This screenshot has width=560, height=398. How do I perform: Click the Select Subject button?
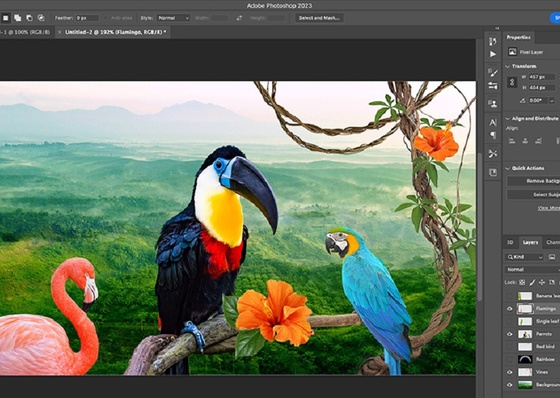tap(534, 195)
